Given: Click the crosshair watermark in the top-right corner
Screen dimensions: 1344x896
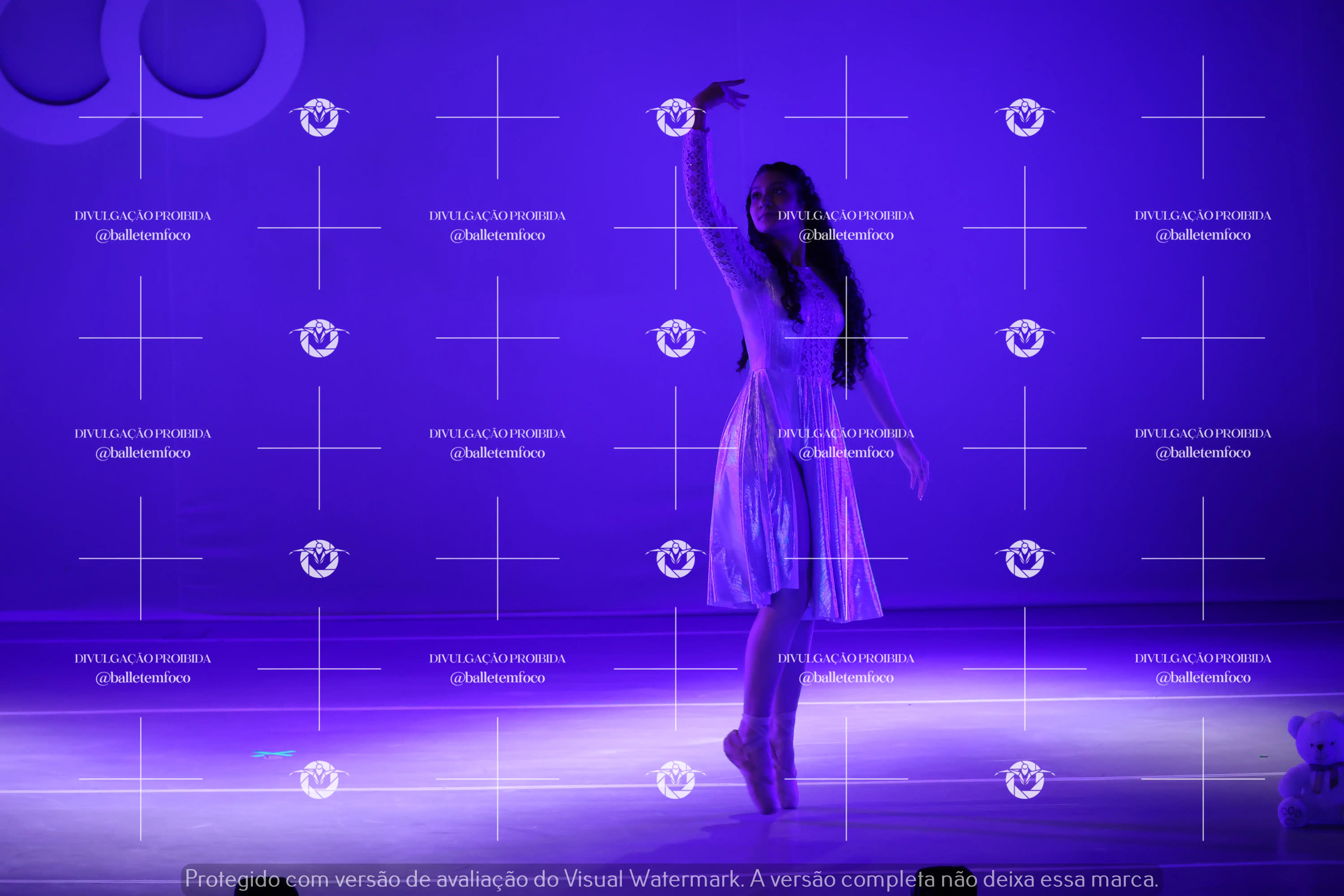Looking at the screenshot, I should [x=1203, y=117].
